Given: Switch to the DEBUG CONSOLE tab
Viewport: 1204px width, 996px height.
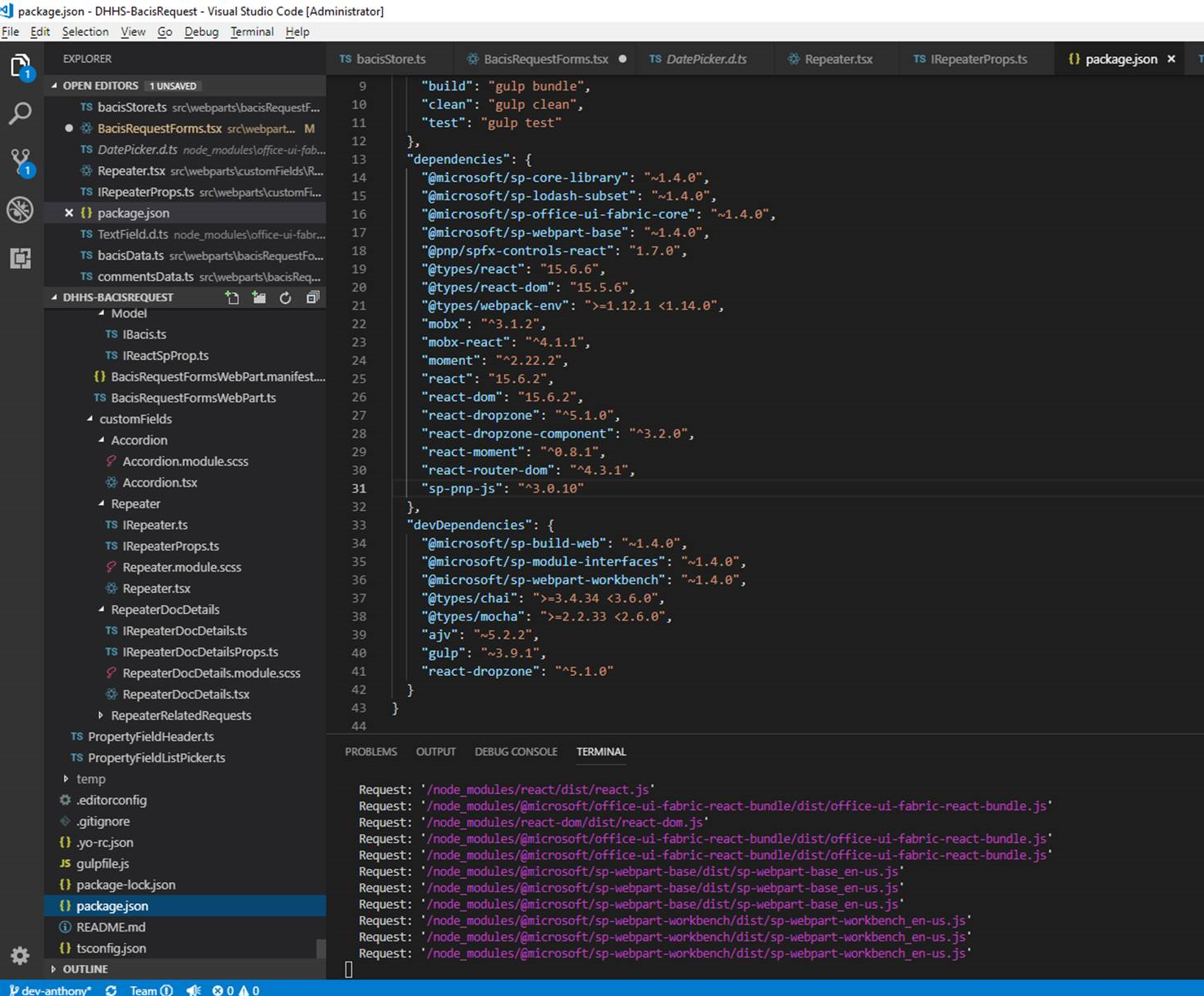Looking at the screenshot, I should pos(516,752).
